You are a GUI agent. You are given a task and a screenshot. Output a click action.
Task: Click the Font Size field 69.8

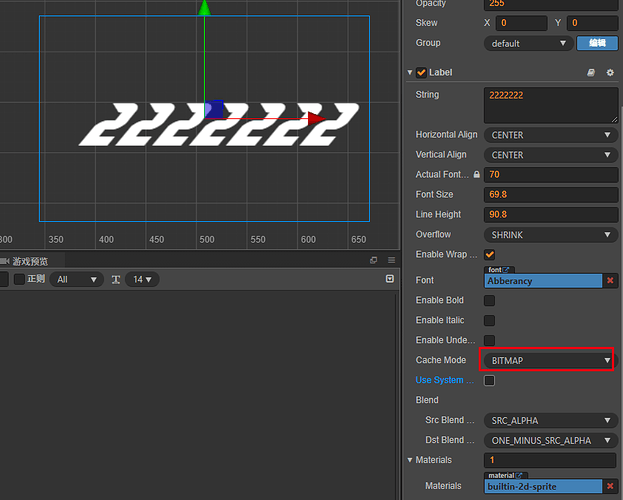551,195
